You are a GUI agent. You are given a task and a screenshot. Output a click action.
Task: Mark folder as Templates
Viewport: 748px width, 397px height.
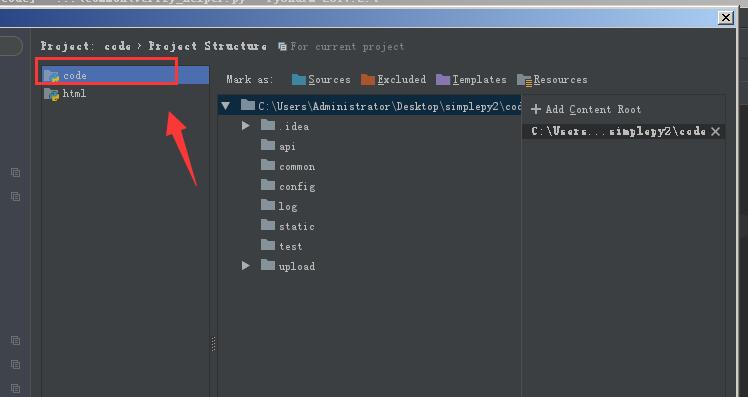point(471,79)
